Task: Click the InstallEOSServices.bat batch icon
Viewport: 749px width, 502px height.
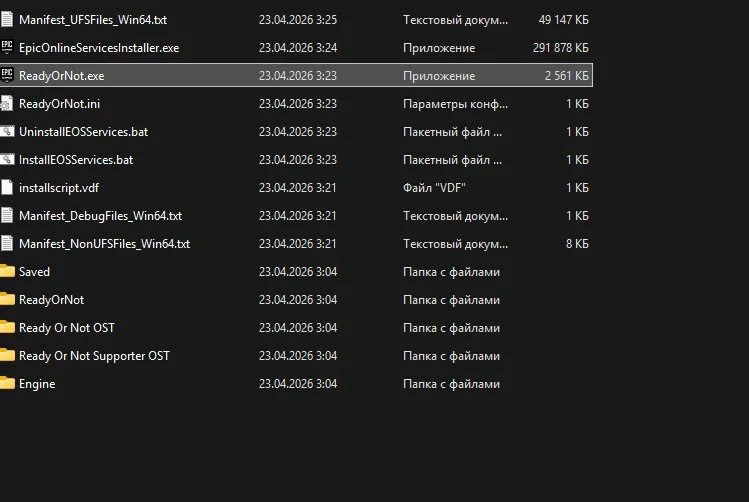Action: (7, 159)
